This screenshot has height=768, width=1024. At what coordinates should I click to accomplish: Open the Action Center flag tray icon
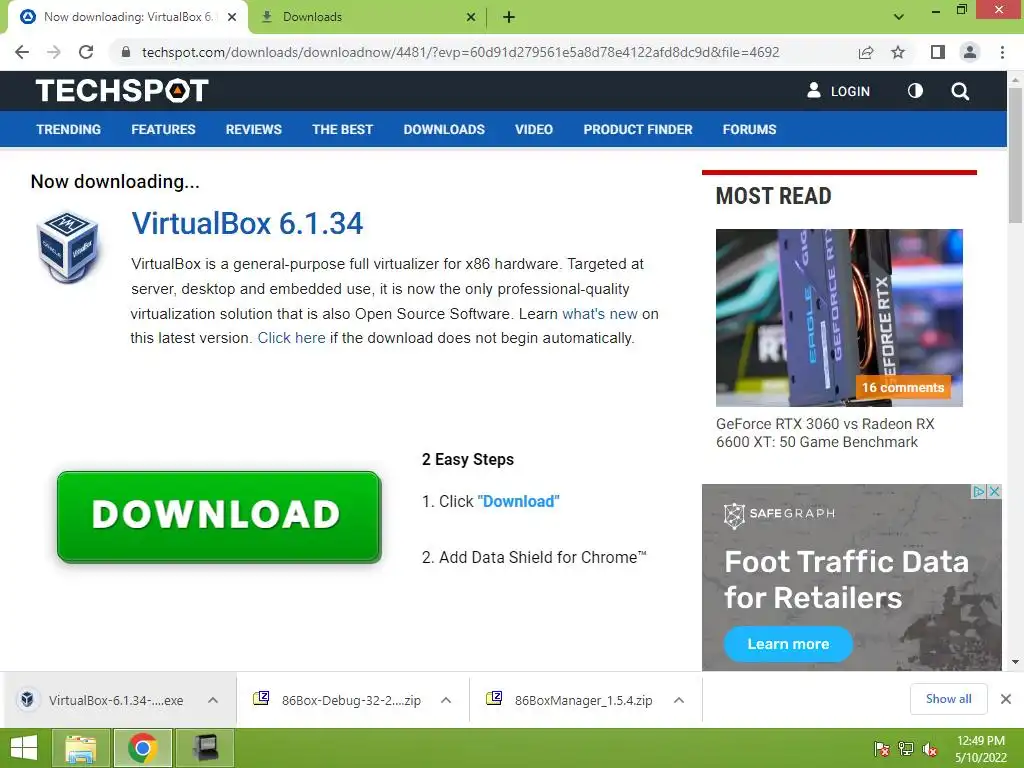tap(882, 749)
